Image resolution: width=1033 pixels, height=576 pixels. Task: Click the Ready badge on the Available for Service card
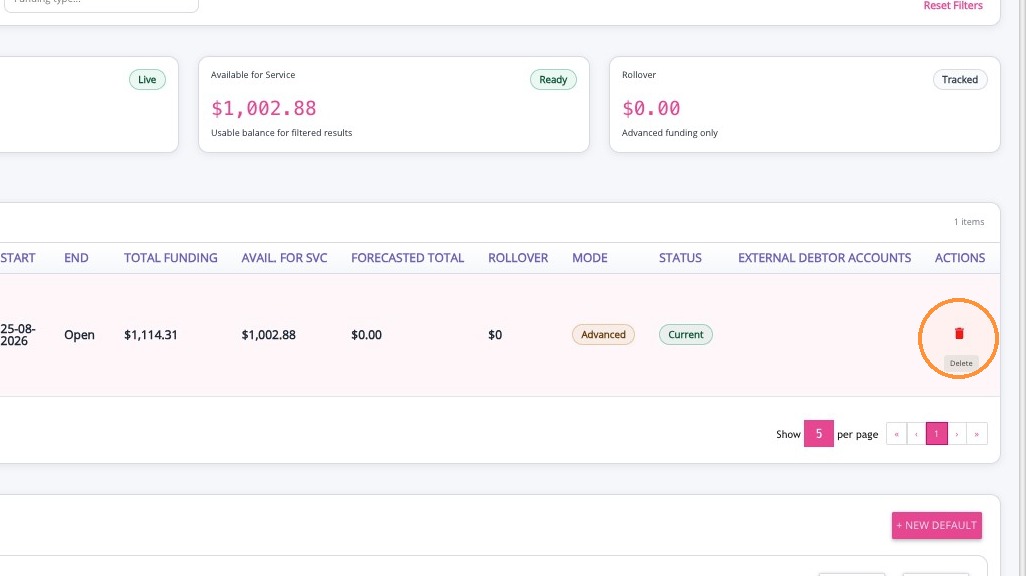tap(553, 80)
